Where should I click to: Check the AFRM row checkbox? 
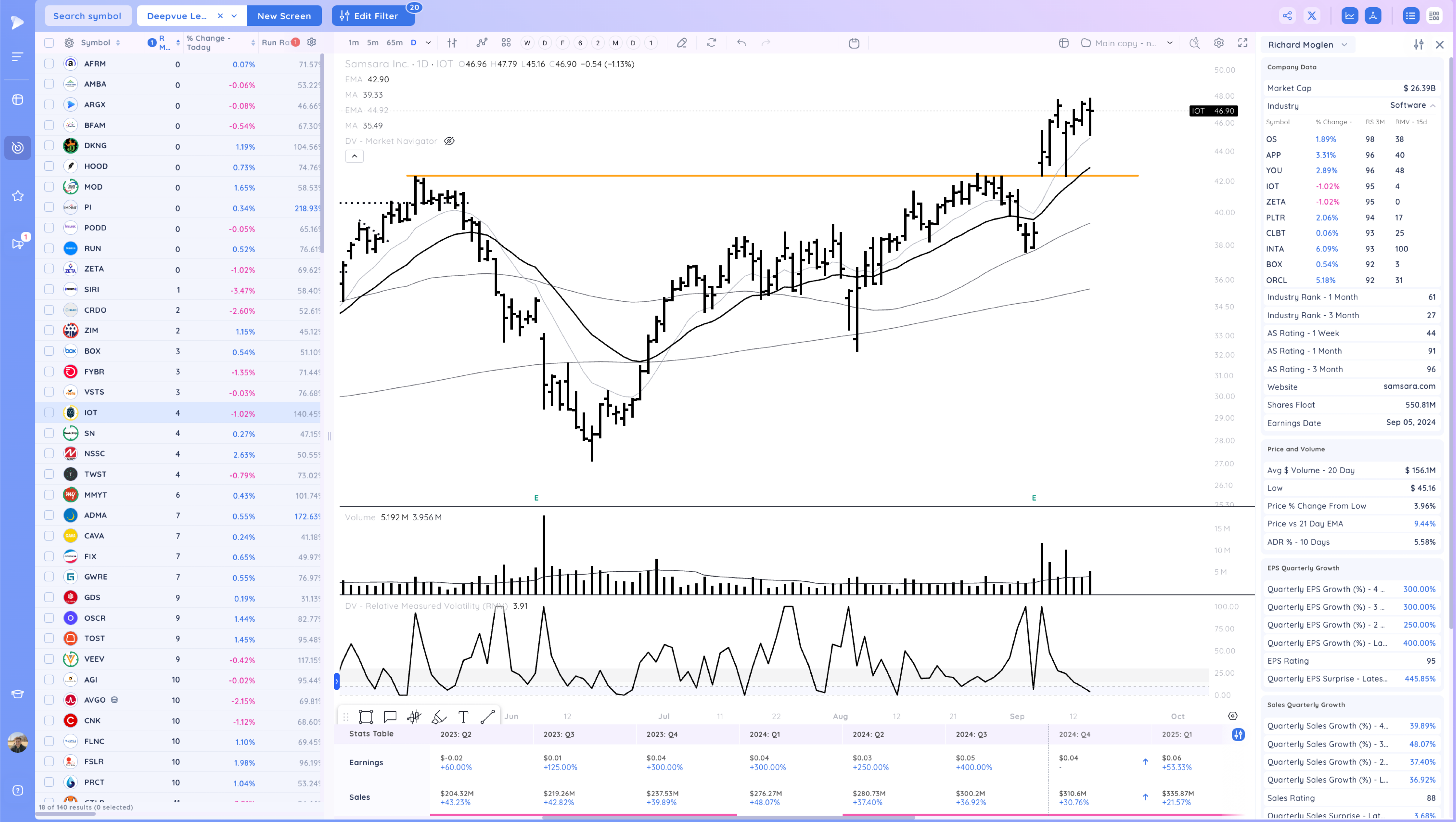49,64
